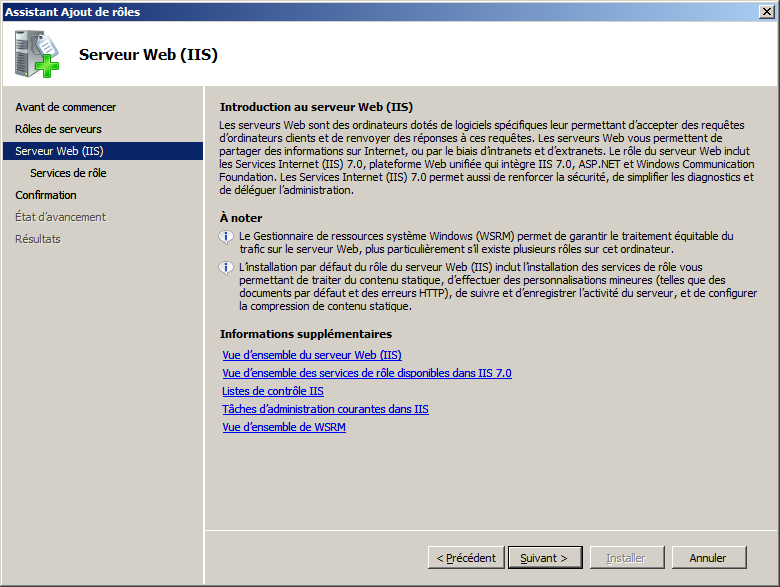Open Tâches d'administration courantes dans IIS link
The height and width of the screenshot is (587, 780).
point(325,409)
